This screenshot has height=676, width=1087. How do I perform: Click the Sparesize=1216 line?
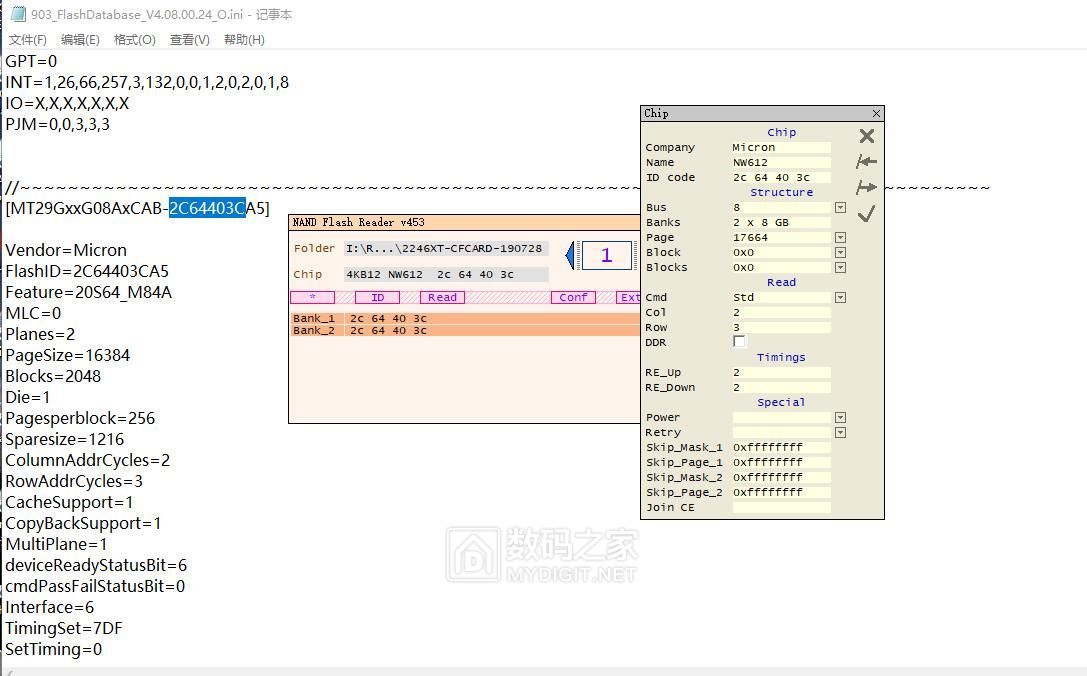pos(64,440)
